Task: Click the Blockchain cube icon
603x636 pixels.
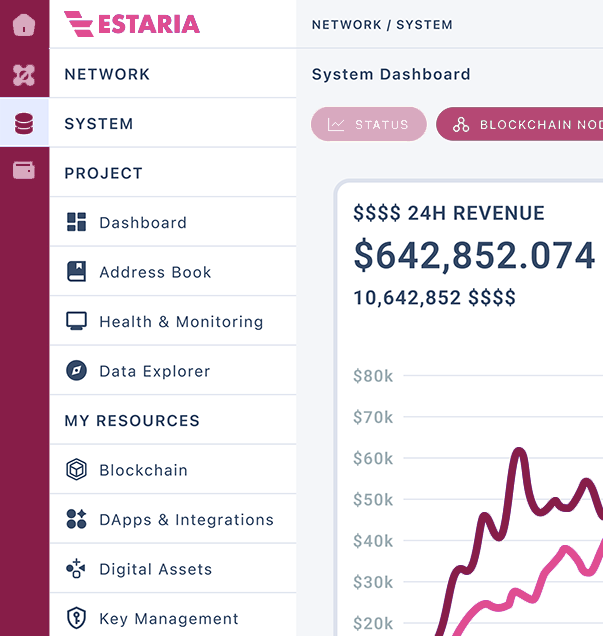Action: coord(76,469)
